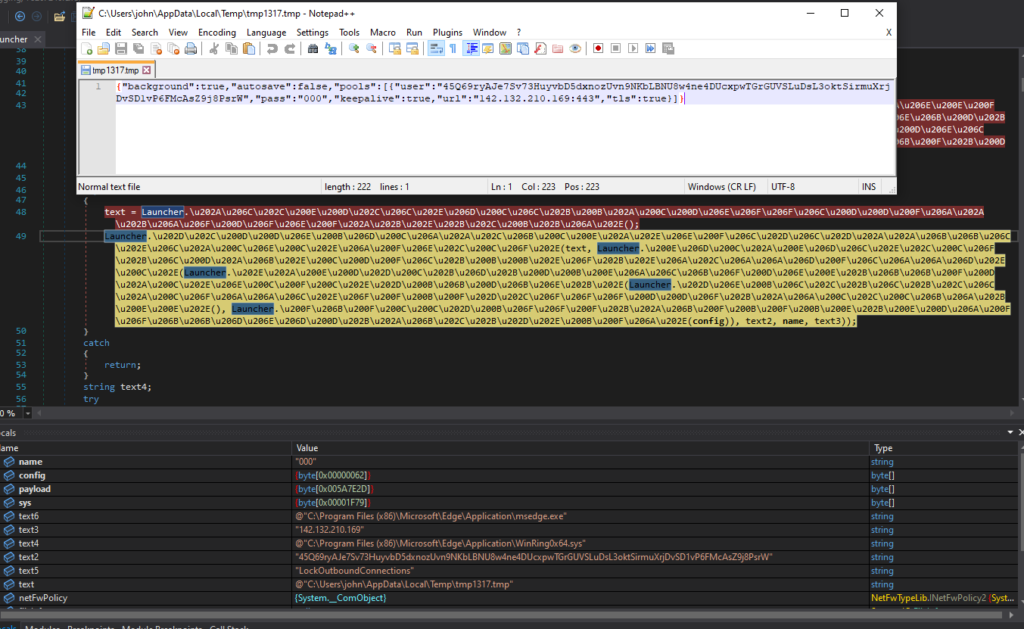Image resolution: width=1024 pixels, height=629 pixels.
Task: Toggle file monitoring eye icon
Action: tap(575, 49)
